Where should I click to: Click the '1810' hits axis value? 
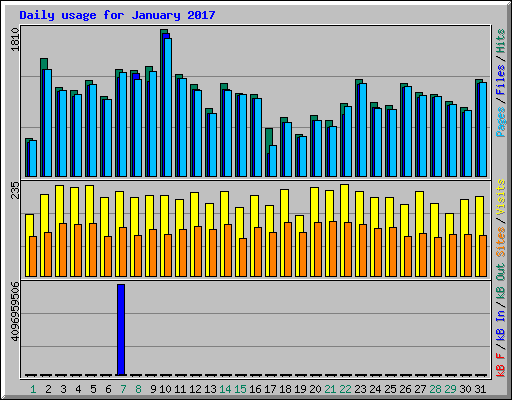[x=15, y=39]
